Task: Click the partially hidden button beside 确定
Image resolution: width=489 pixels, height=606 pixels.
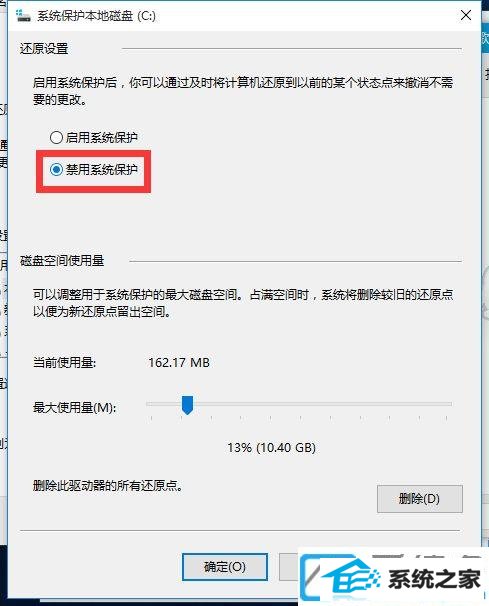Action: pyautogui.click(x=289, y=567)
